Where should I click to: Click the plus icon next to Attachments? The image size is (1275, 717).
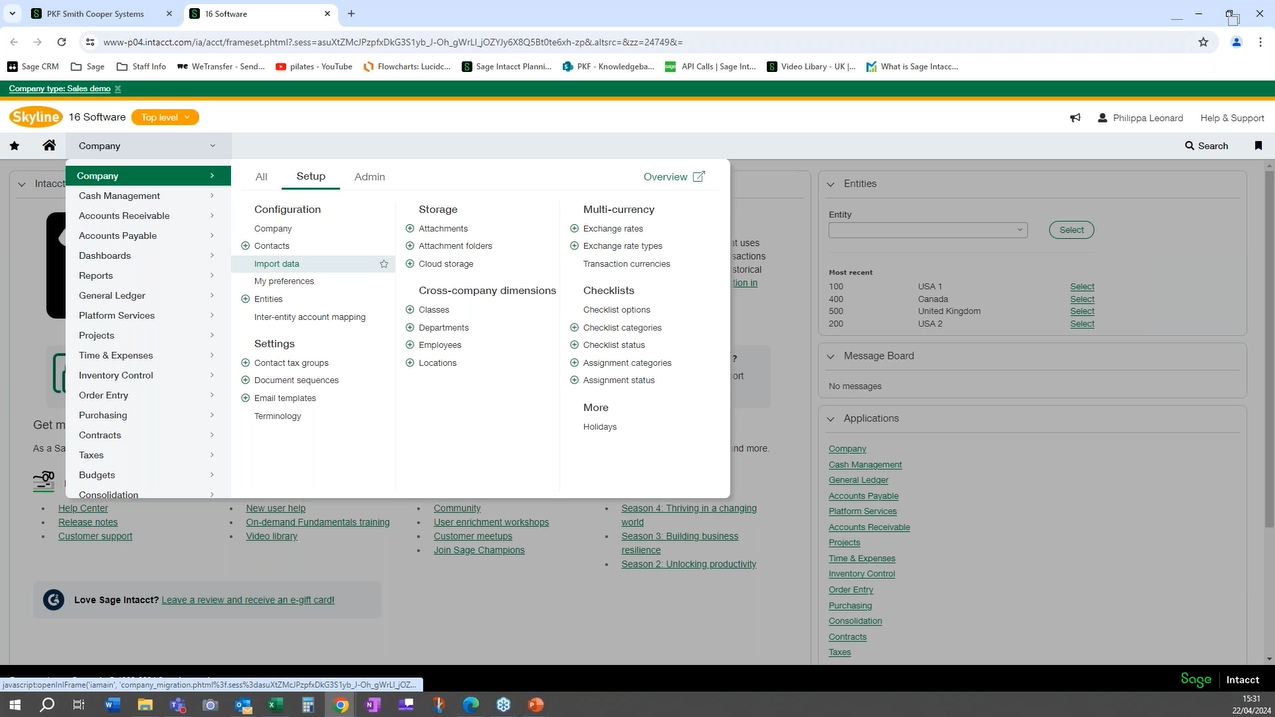coord(410,229)
